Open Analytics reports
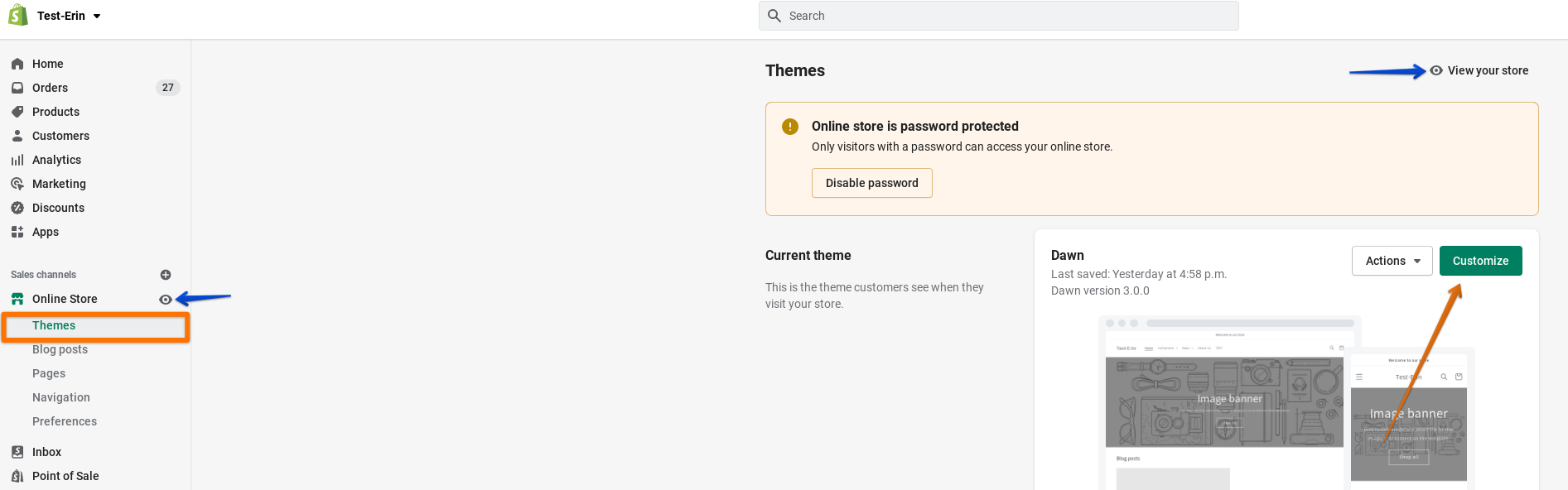Screen dimensions: 1568x490 [56, 160]
